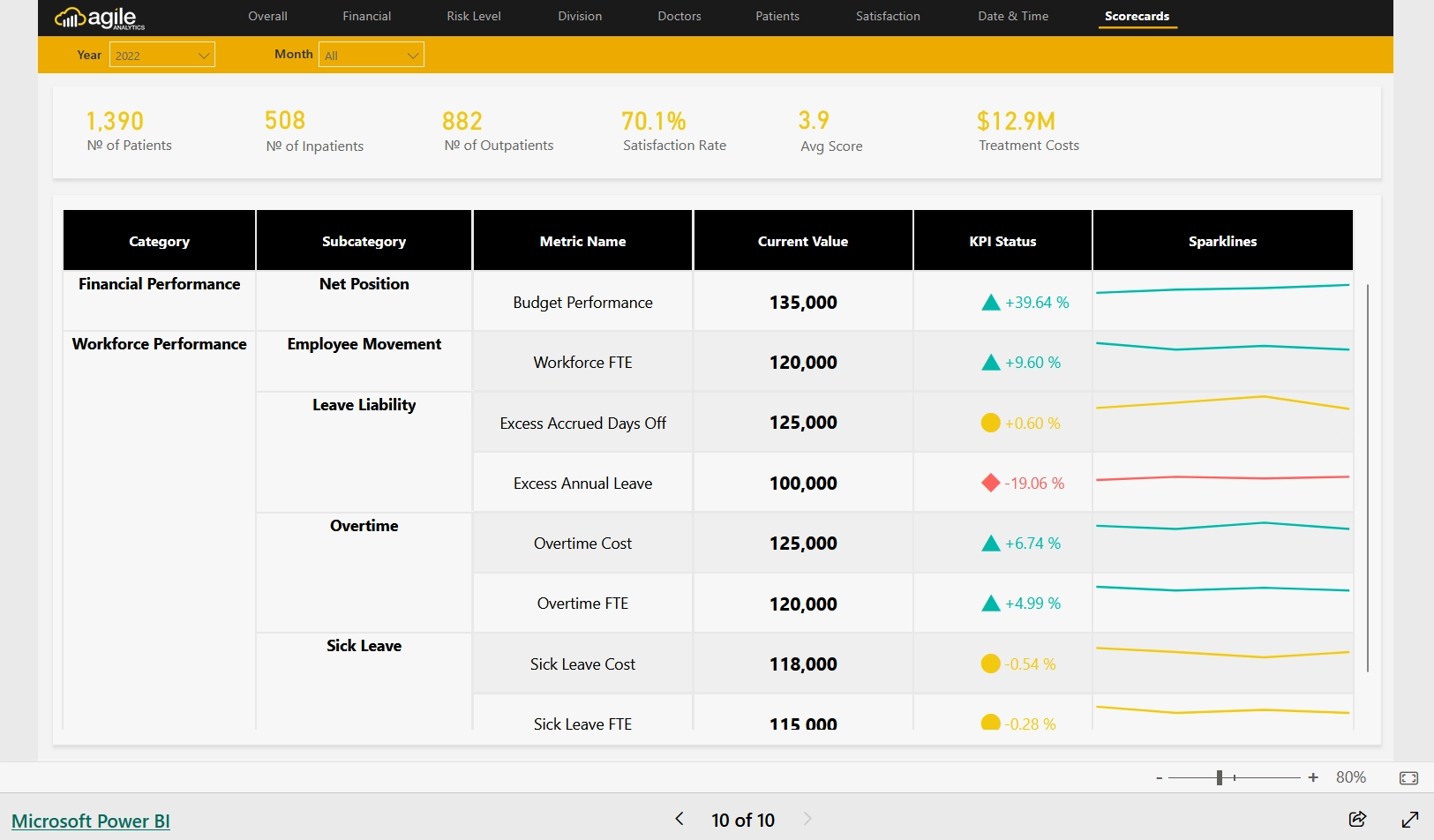Click the Sparklines column header
1434x840 pixels.
pyautogui.click(x=1222, y=240)
